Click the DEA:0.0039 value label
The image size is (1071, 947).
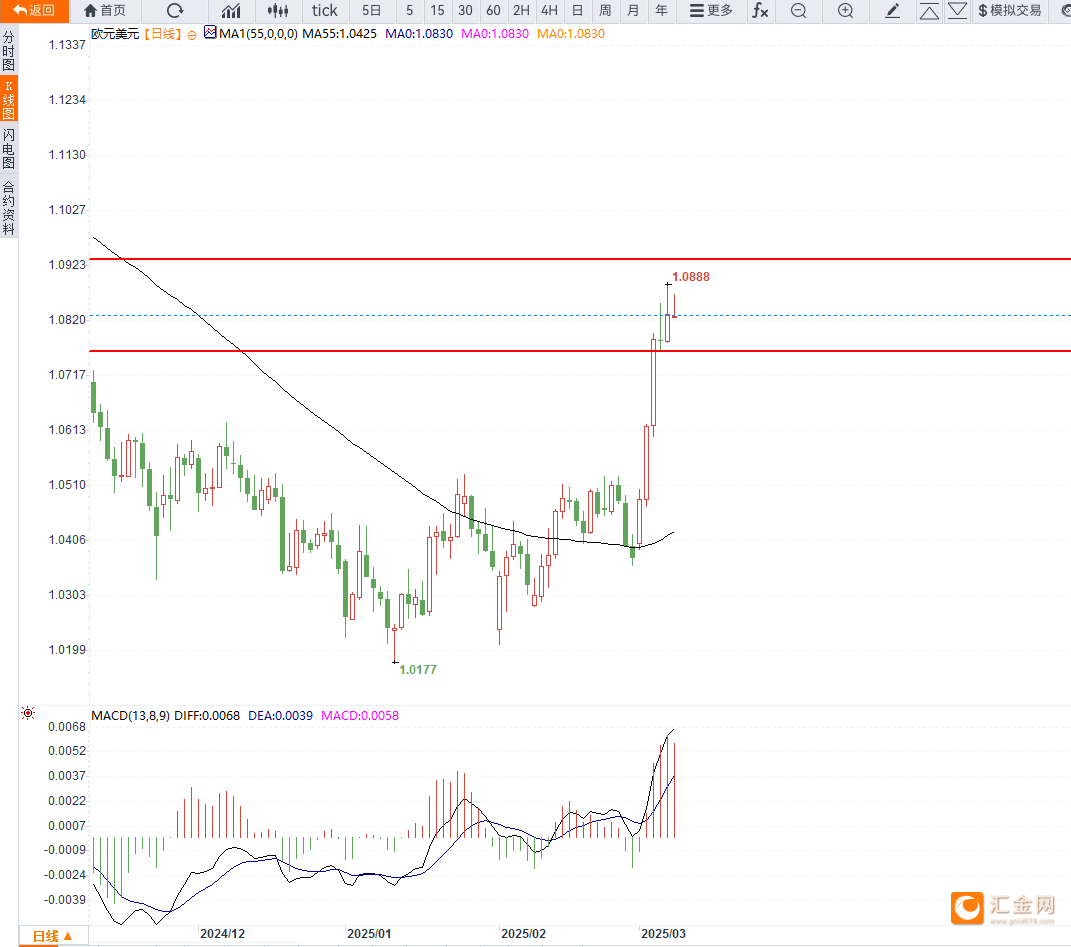tap(280, 715)
